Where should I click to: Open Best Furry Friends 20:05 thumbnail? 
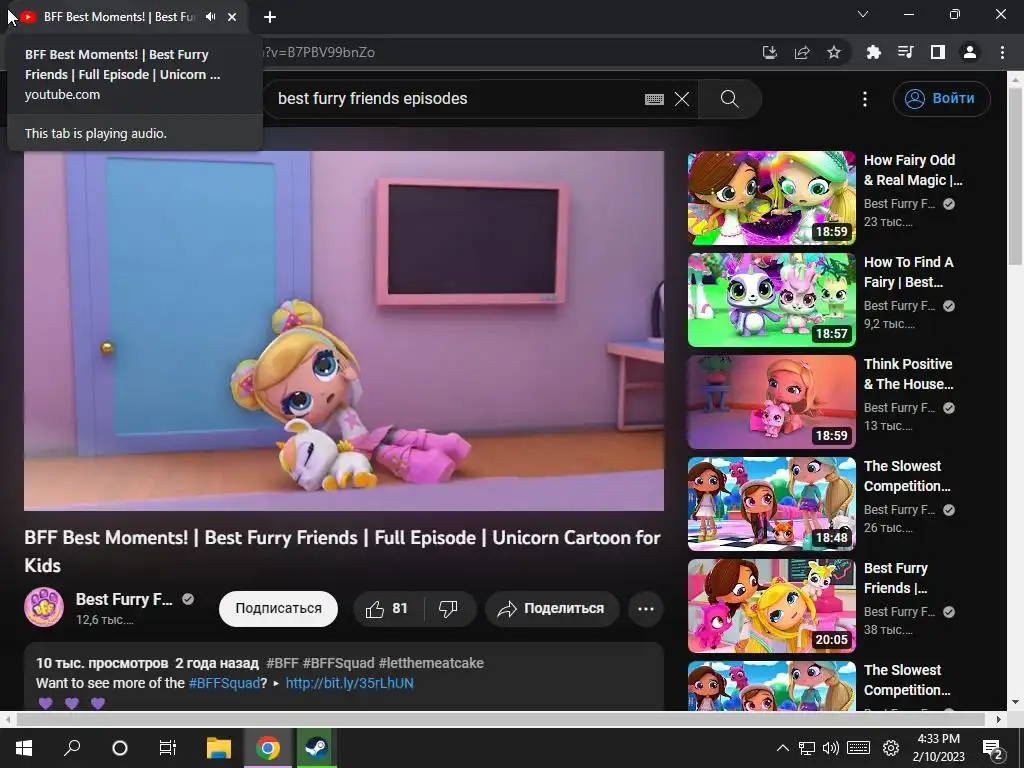pos(771,605)
